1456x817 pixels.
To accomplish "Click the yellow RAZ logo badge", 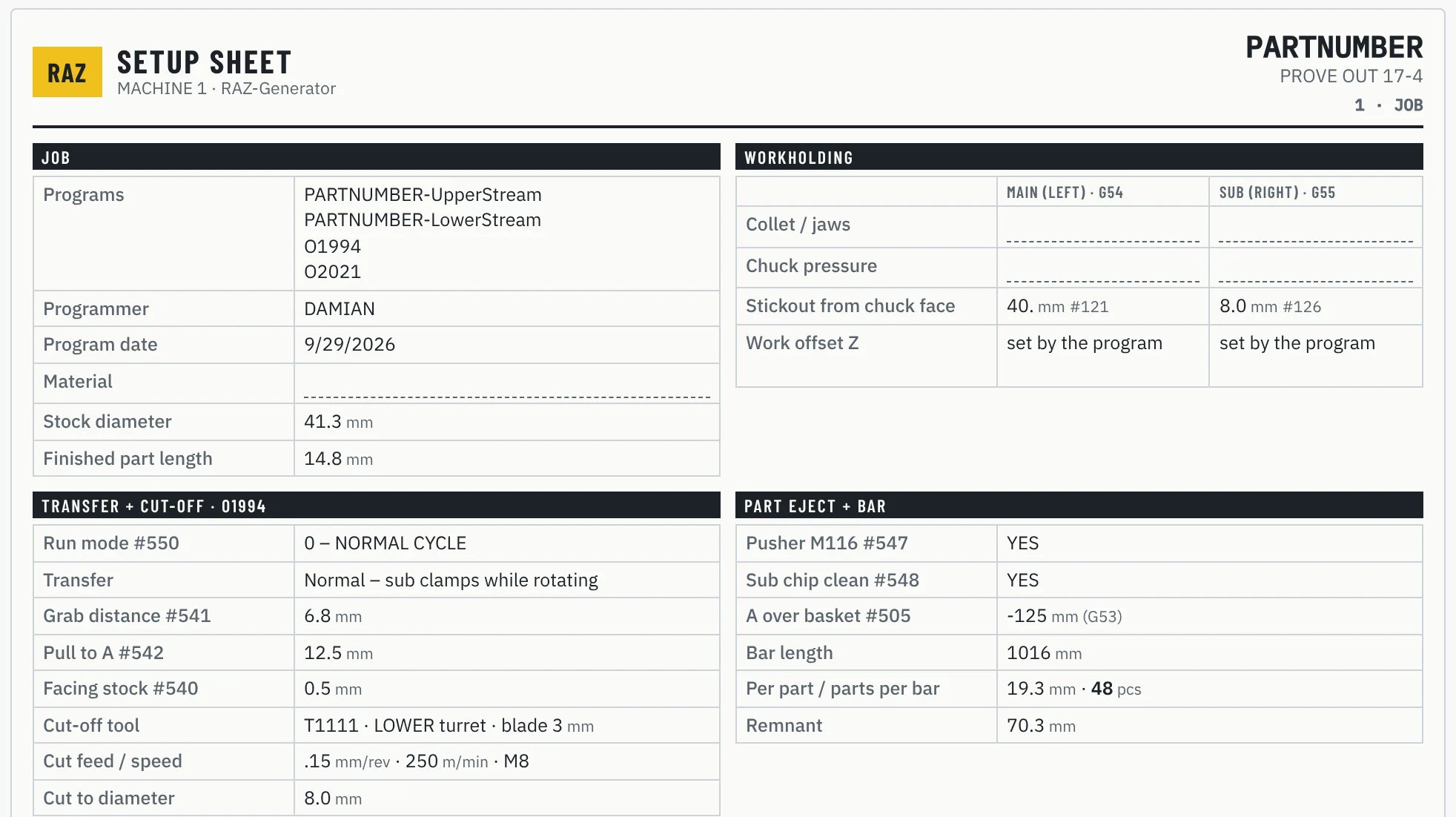I will [x=67, y=72].
